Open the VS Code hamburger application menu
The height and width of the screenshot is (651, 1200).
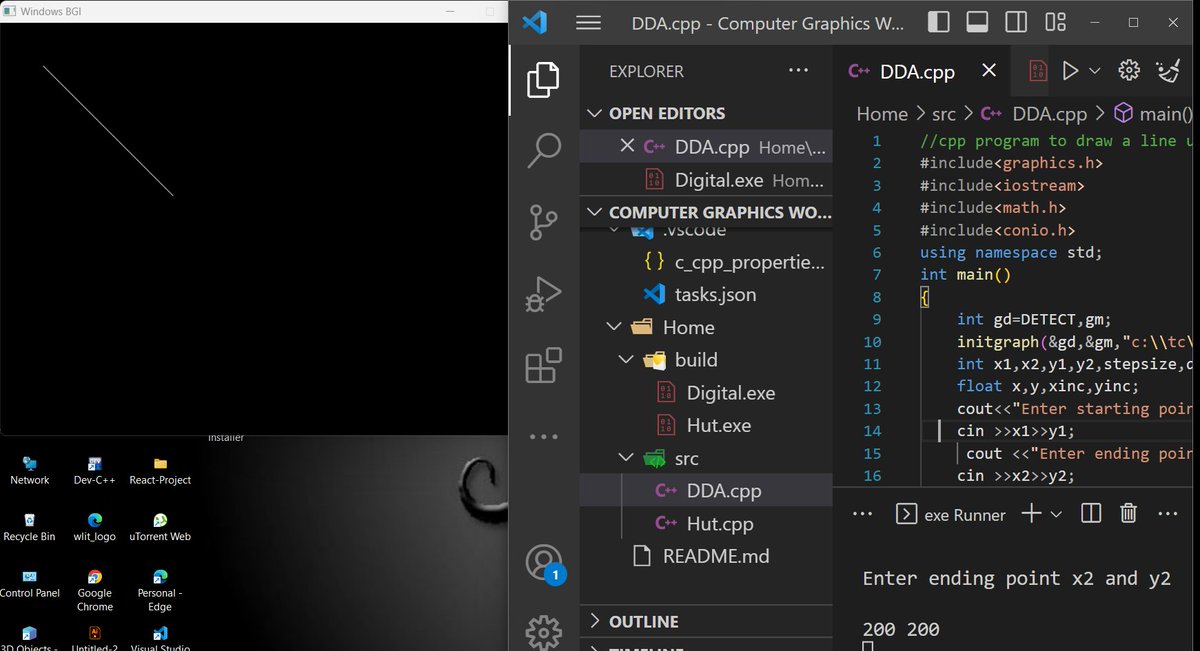[x=589, y=22]
